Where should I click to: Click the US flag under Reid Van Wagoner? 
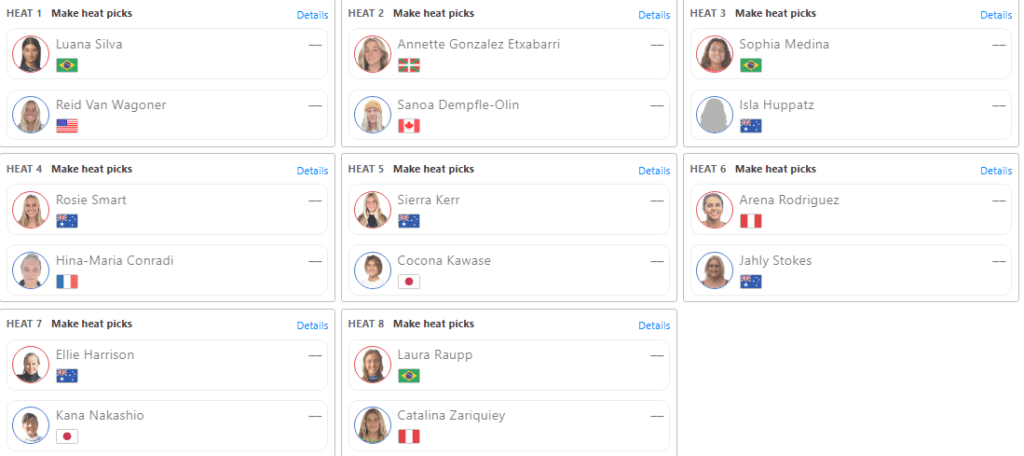67,126
